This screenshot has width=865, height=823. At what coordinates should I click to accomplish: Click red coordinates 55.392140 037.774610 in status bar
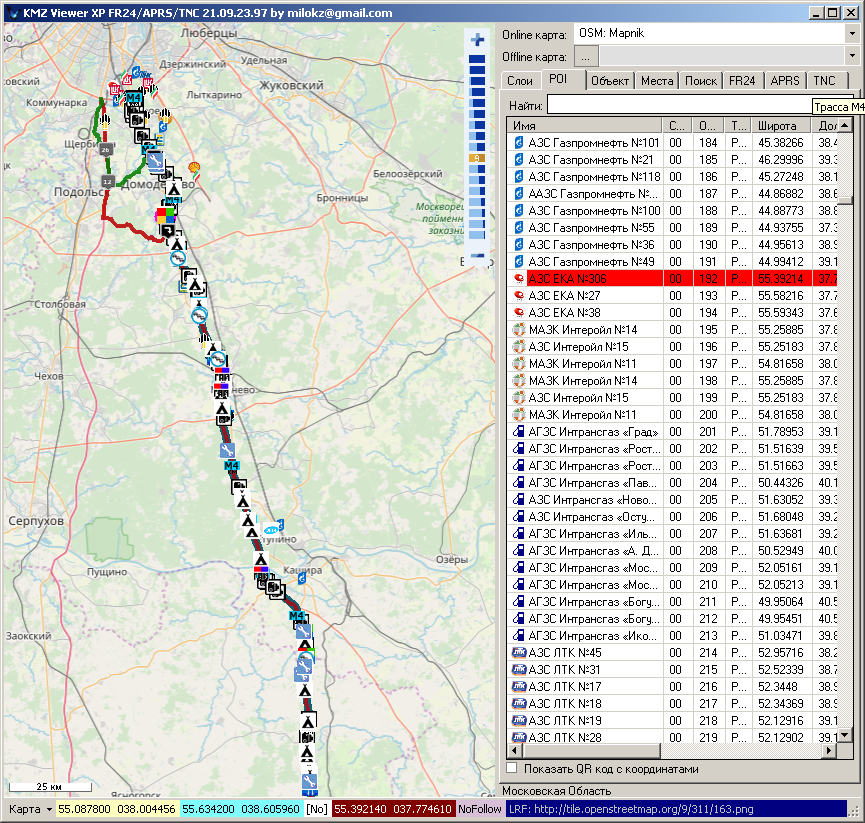pyautogui.click(x=393, y=809)
